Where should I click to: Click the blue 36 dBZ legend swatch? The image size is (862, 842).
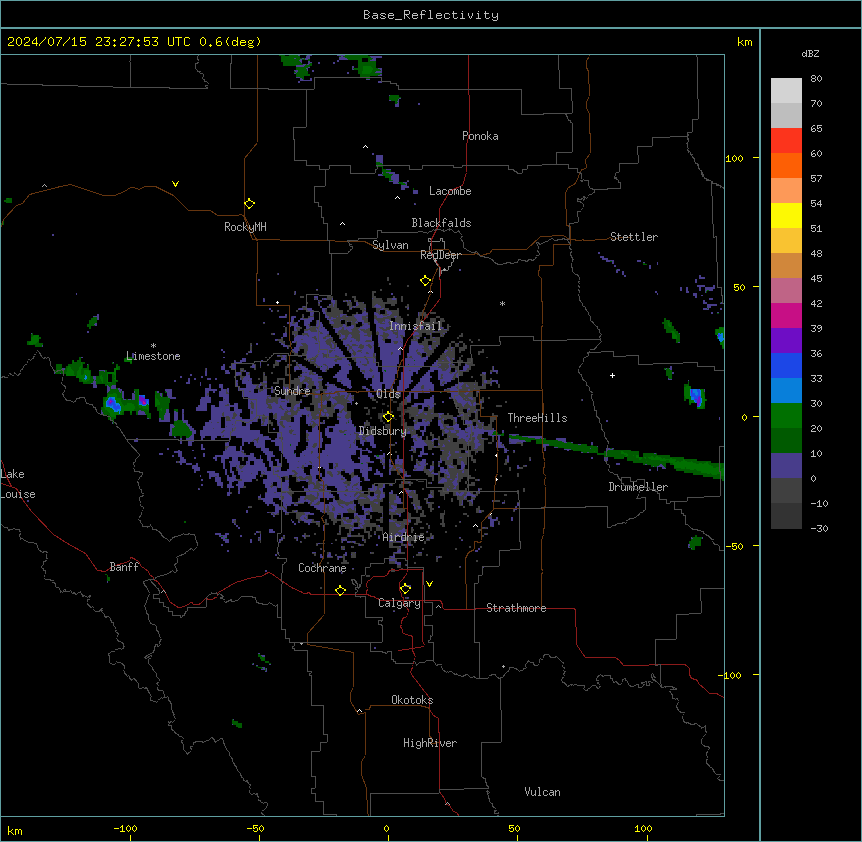tap(786, 365)
